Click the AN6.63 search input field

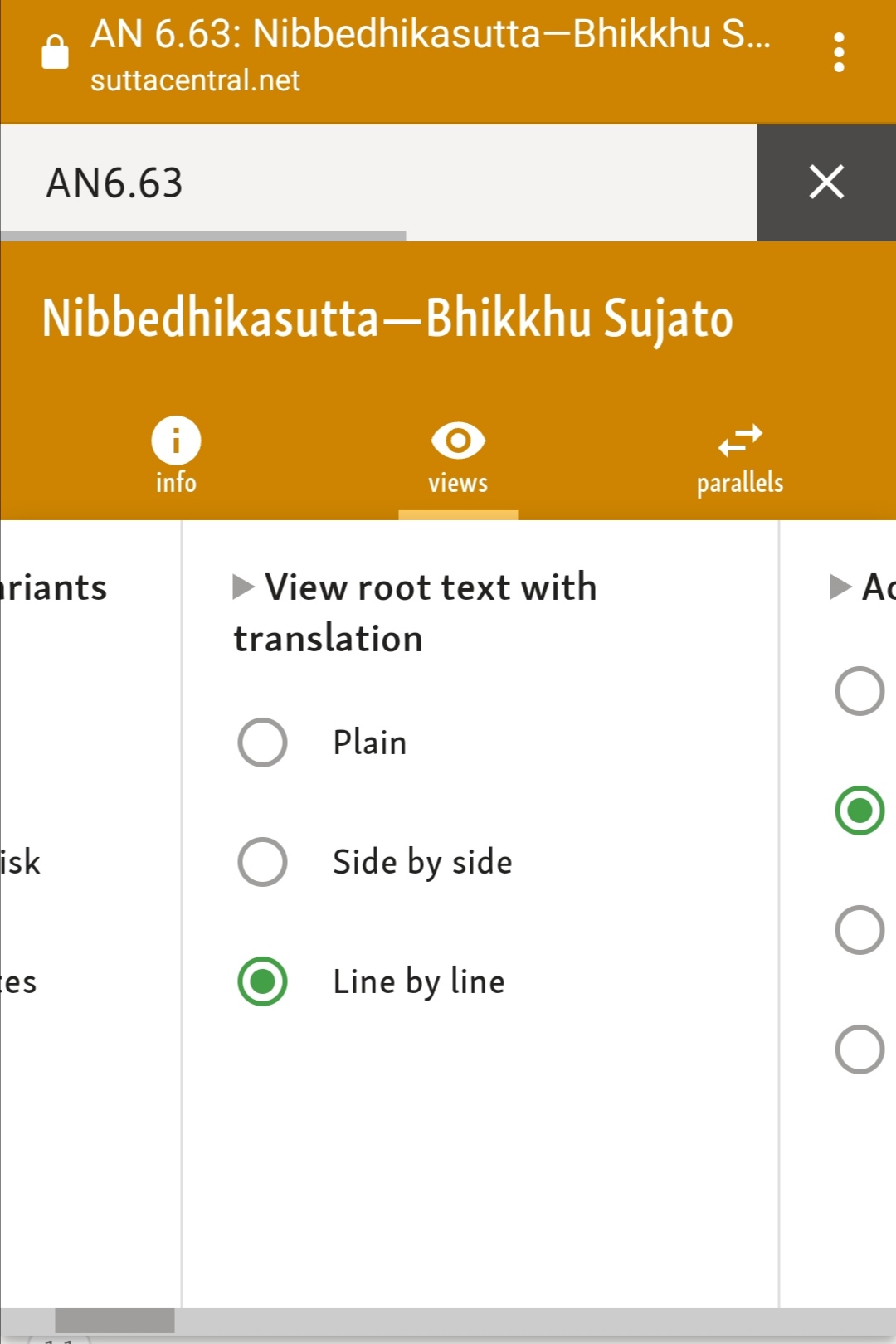pos(378,183)
